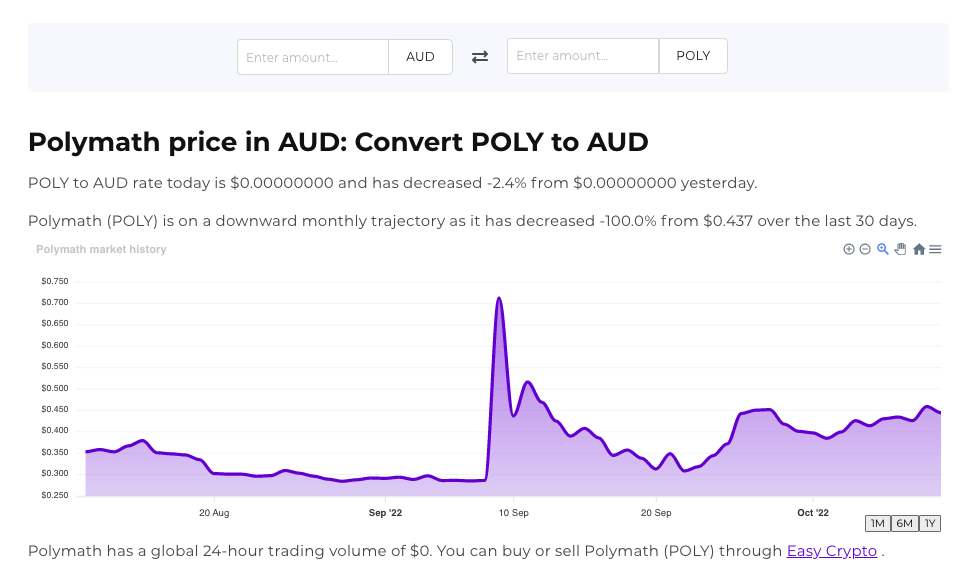This screenshot has height=585, width=968.
Task: Click the POLY amount input field
Action: (x=583, y=57)
